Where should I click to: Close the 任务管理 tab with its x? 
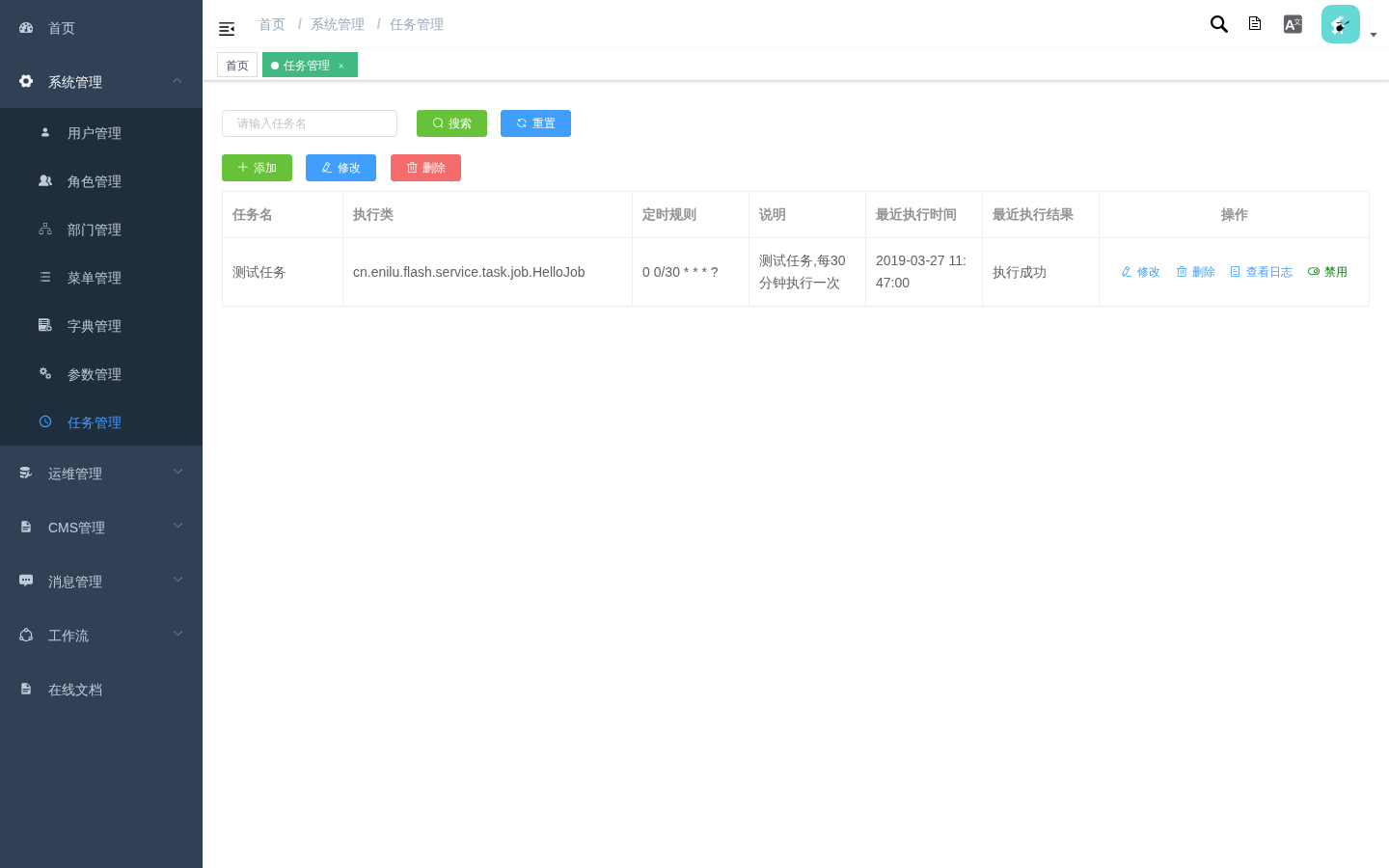click(x=340, y=66)
